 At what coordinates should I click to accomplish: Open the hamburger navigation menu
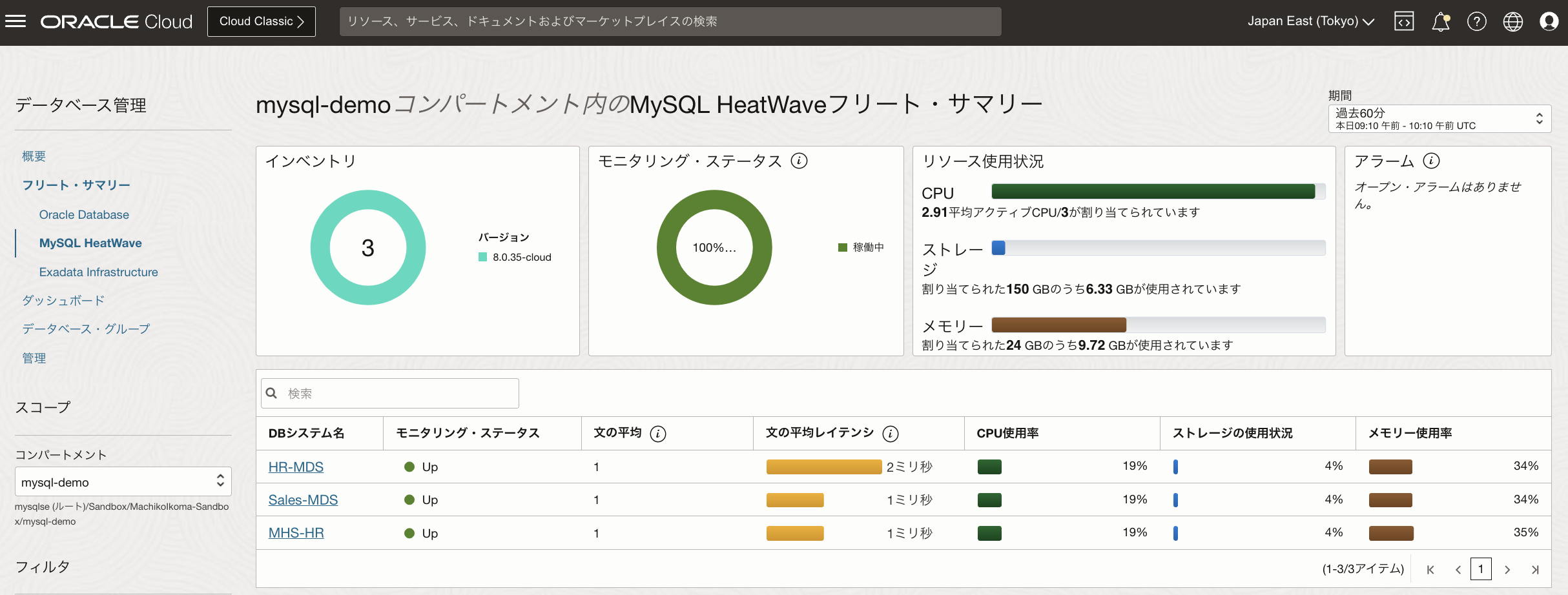[15, 21]
